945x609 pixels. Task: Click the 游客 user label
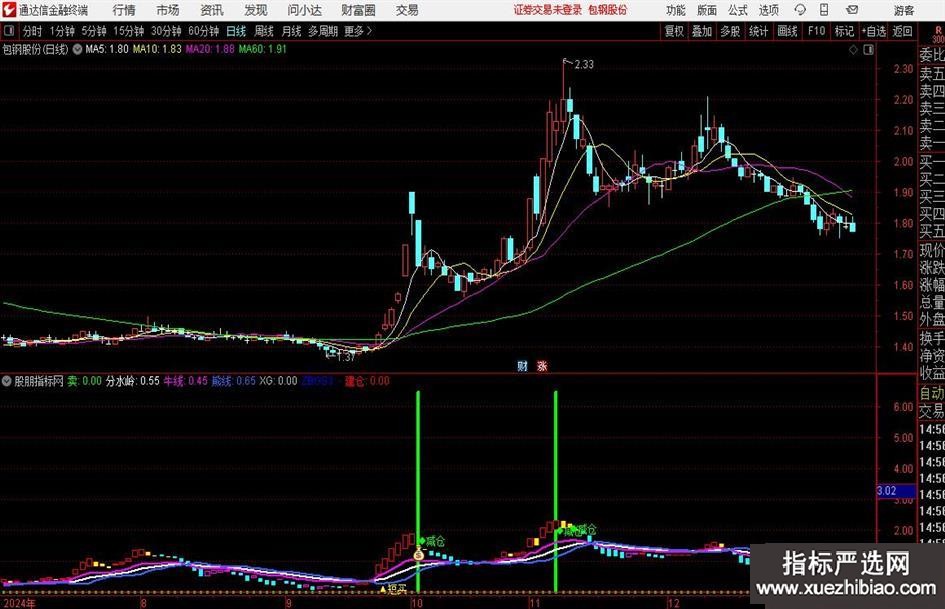coord(904,10)
